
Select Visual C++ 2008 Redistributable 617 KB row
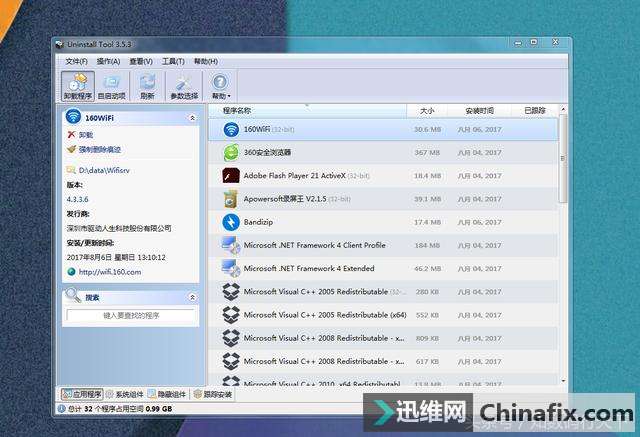pos(383,362)
